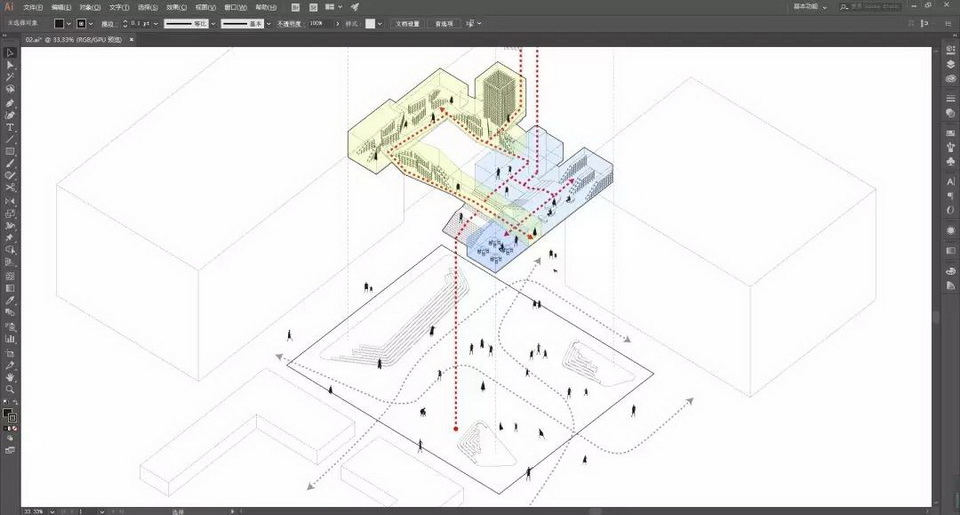This screenshot has width=960, height=515.
Task: Click the 首选项 button
Action: [x=443, y=22]
